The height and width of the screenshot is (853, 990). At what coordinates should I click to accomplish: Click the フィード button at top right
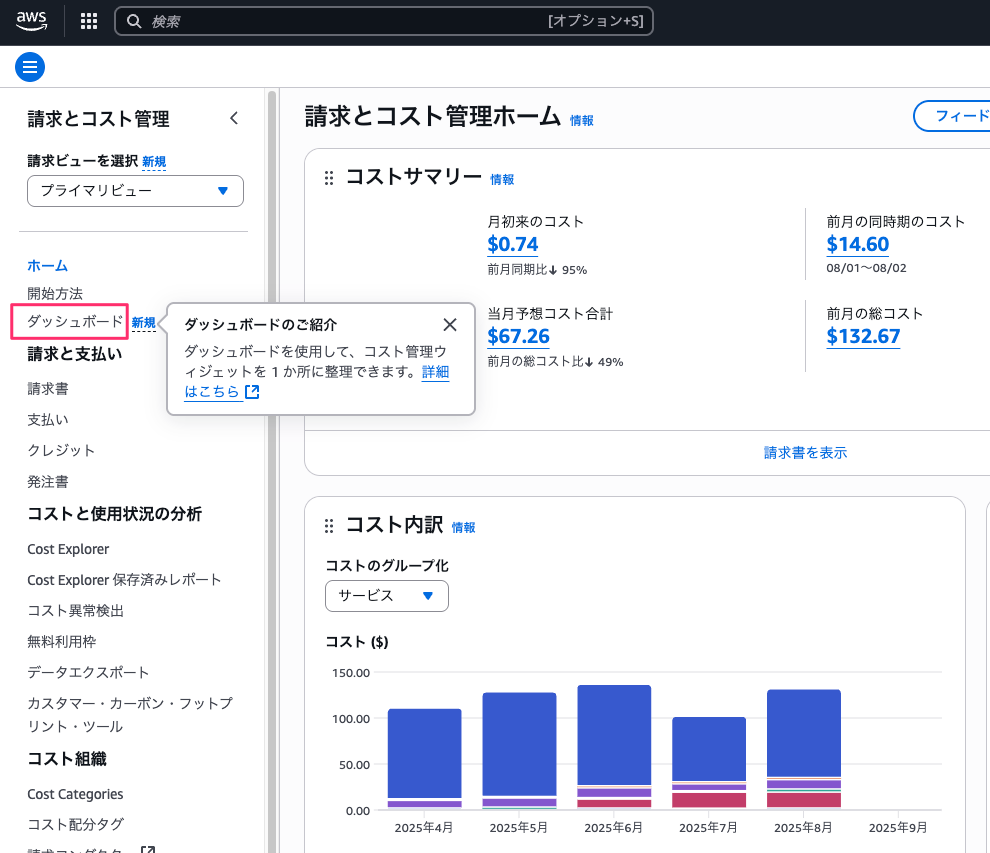click(x=951, y=116)
